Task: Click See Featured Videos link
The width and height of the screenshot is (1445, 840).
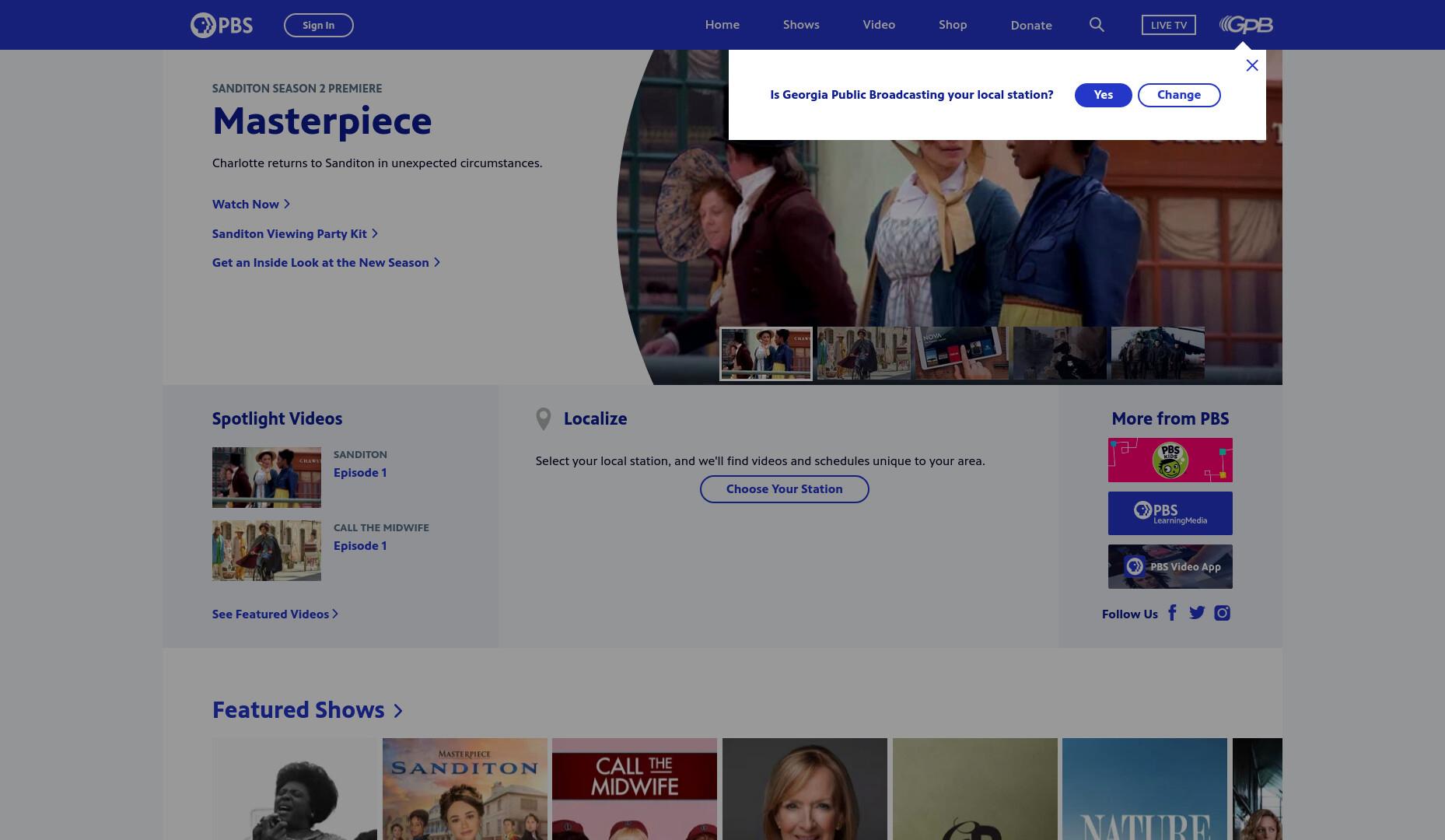Action: pyautogui.click(x=275, y=614)
